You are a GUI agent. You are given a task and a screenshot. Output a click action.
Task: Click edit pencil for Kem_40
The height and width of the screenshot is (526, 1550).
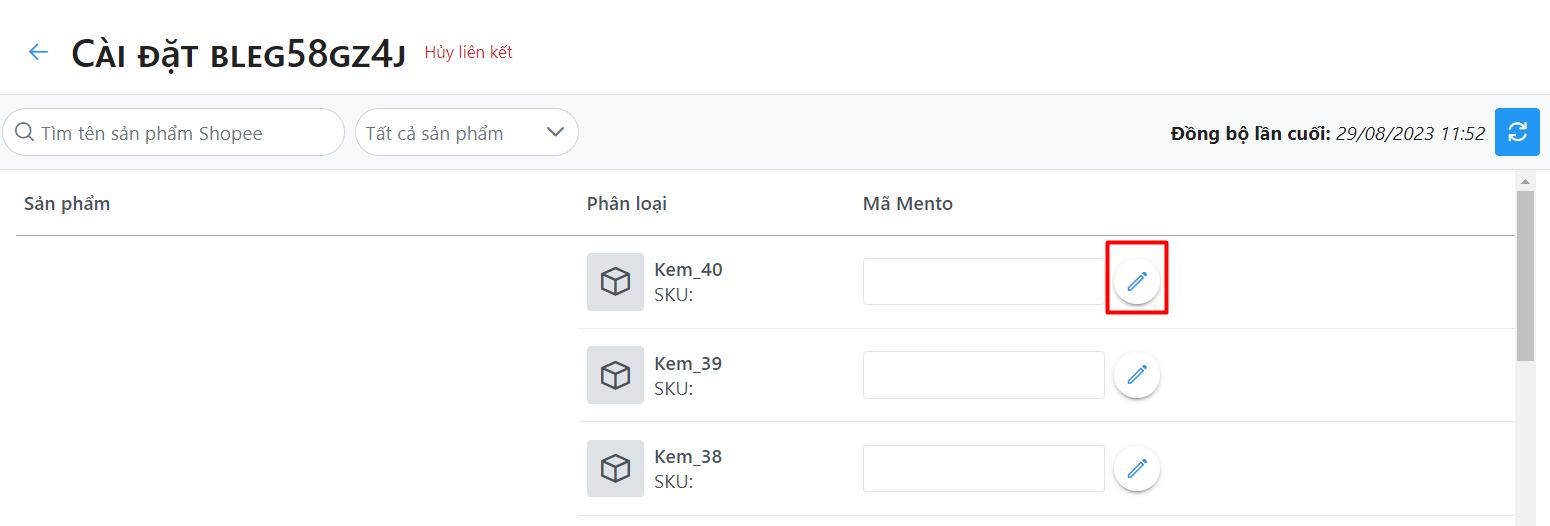1137,282
